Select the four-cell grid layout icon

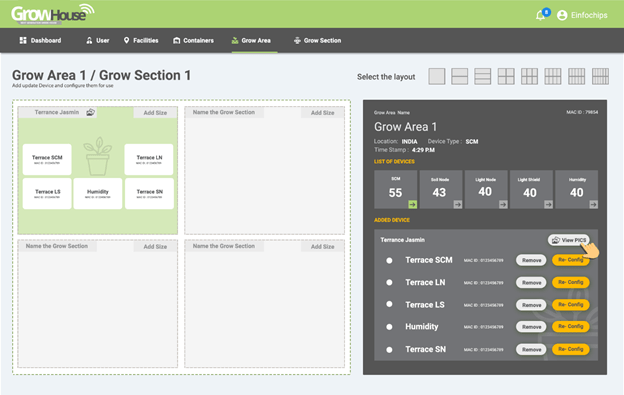click(x=506, y=76)
